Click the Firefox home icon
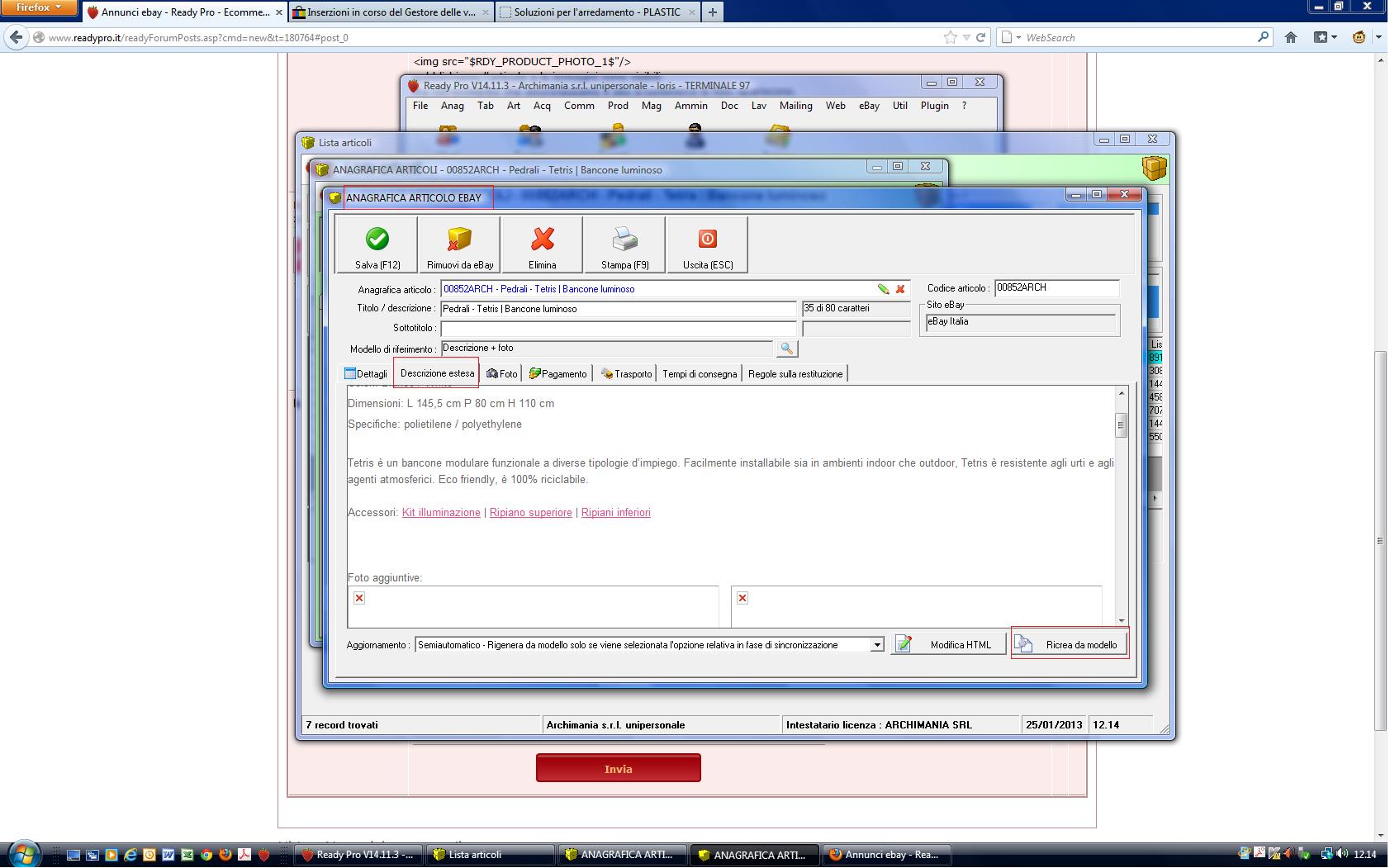Screen dimensions: 1390x868 (x=1291, y=37)
